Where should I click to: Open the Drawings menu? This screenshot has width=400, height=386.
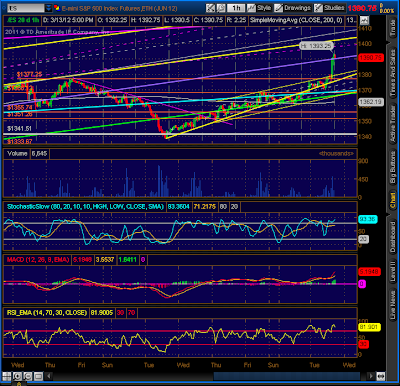click(x=293, y=8)
